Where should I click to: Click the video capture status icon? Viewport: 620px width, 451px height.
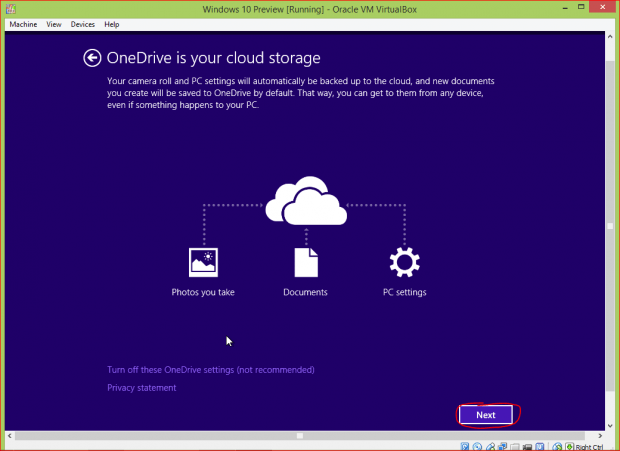click(527, 447)
